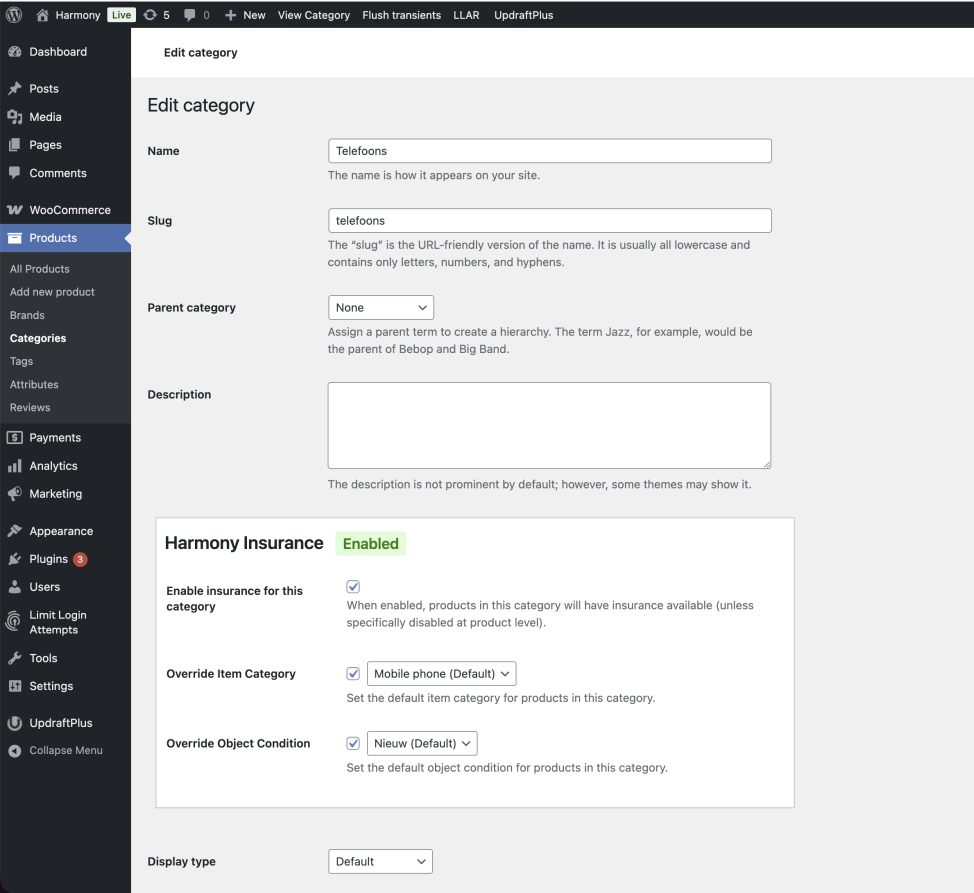Image resolution: width=974 pixels, height=893 pixels.
Task: Click the Analytics bar chart icon
Action: click(15, 466)
